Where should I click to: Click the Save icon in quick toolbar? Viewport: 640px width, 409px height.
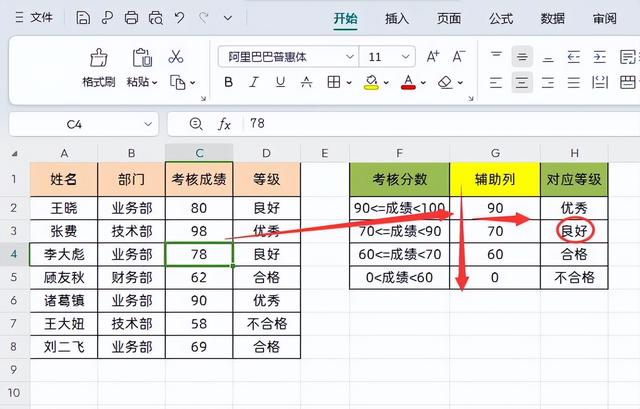pos(83,18)
